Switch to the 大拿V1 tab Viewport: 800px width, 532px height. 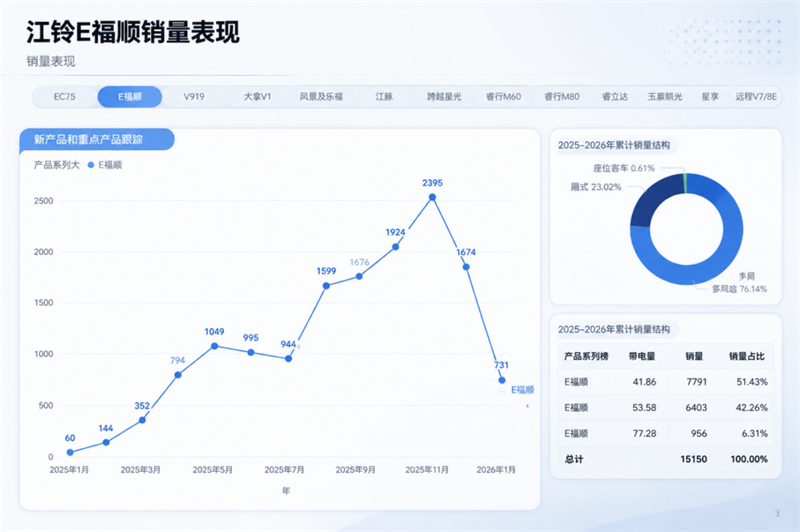(257, 97)
